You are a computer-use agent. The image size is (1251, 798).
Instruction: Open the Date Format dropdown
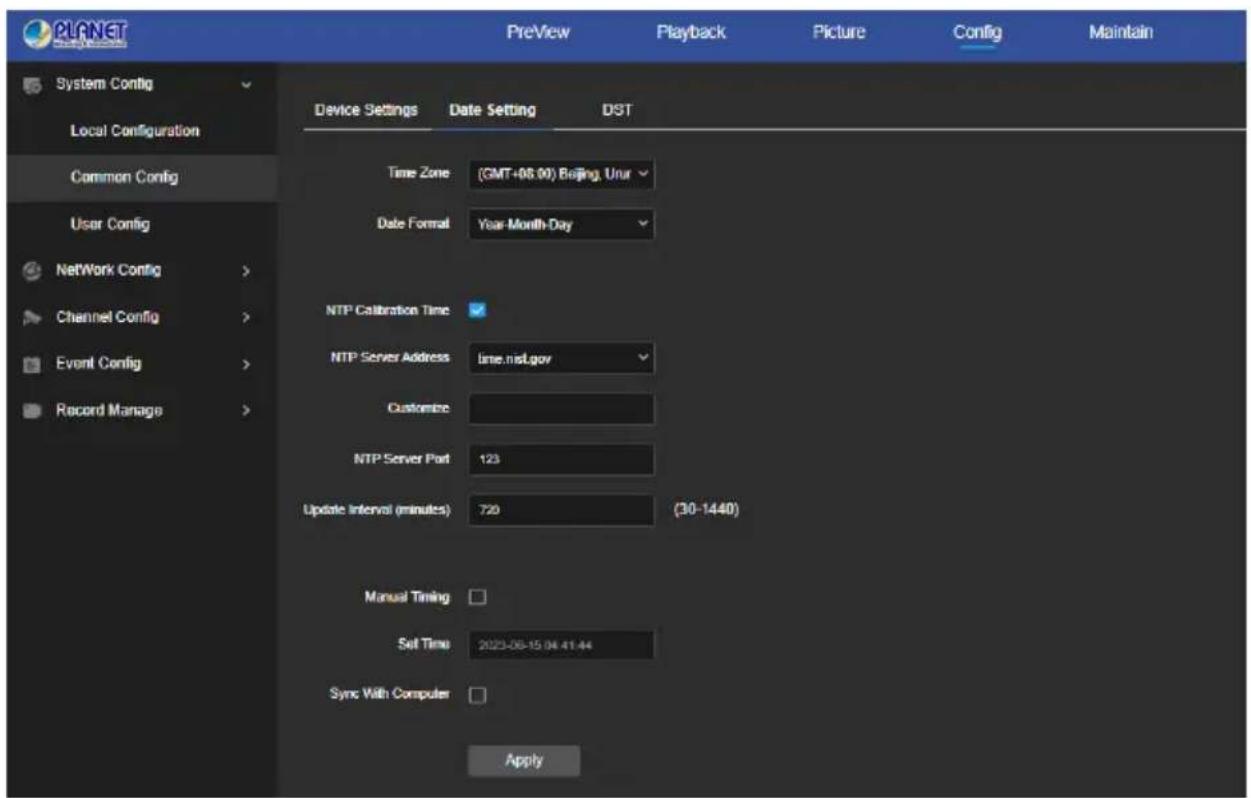pos(560,224)
